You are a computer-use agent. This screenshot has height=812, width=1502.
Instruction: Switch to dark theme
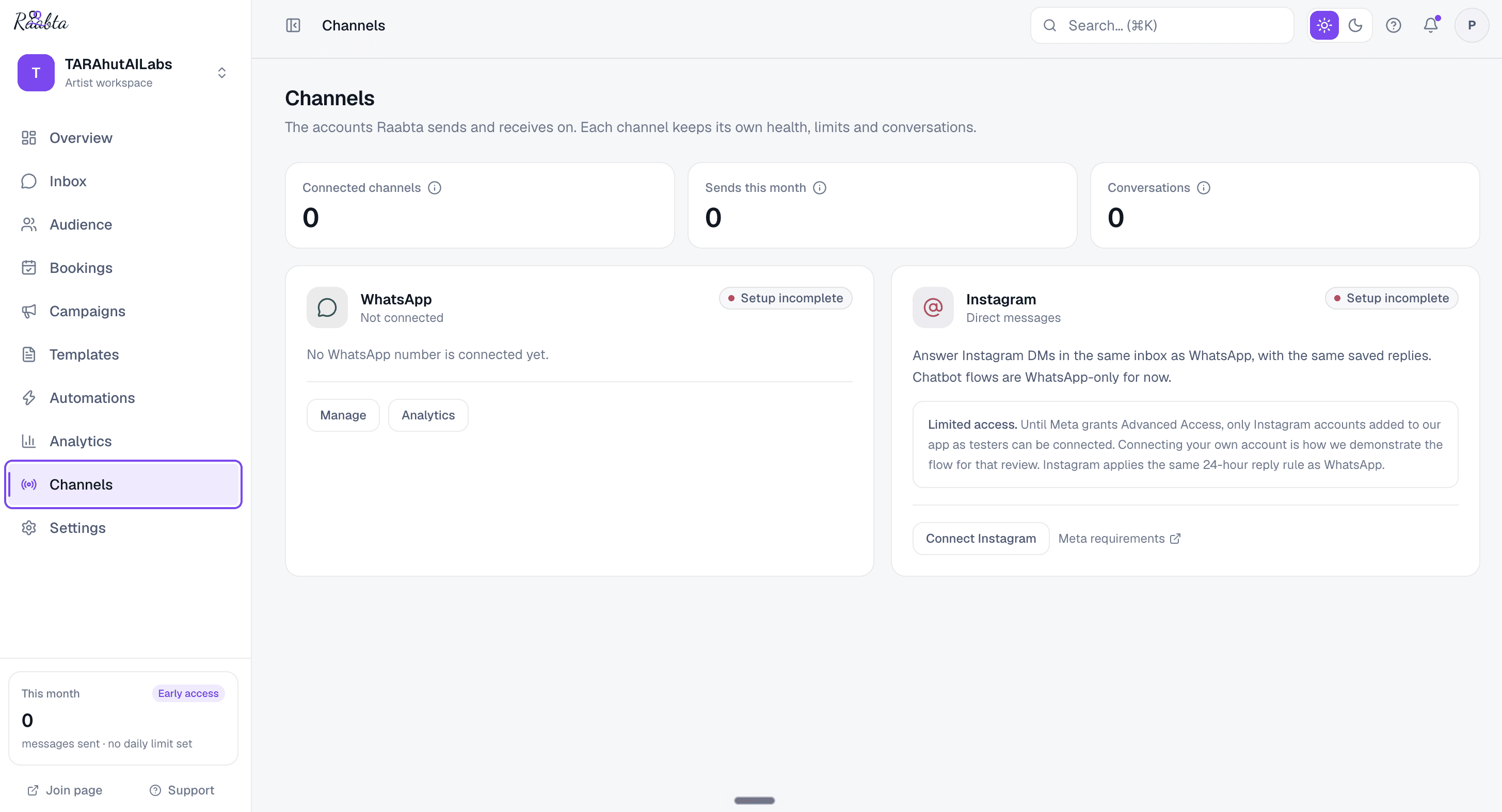coord(1355,26)
